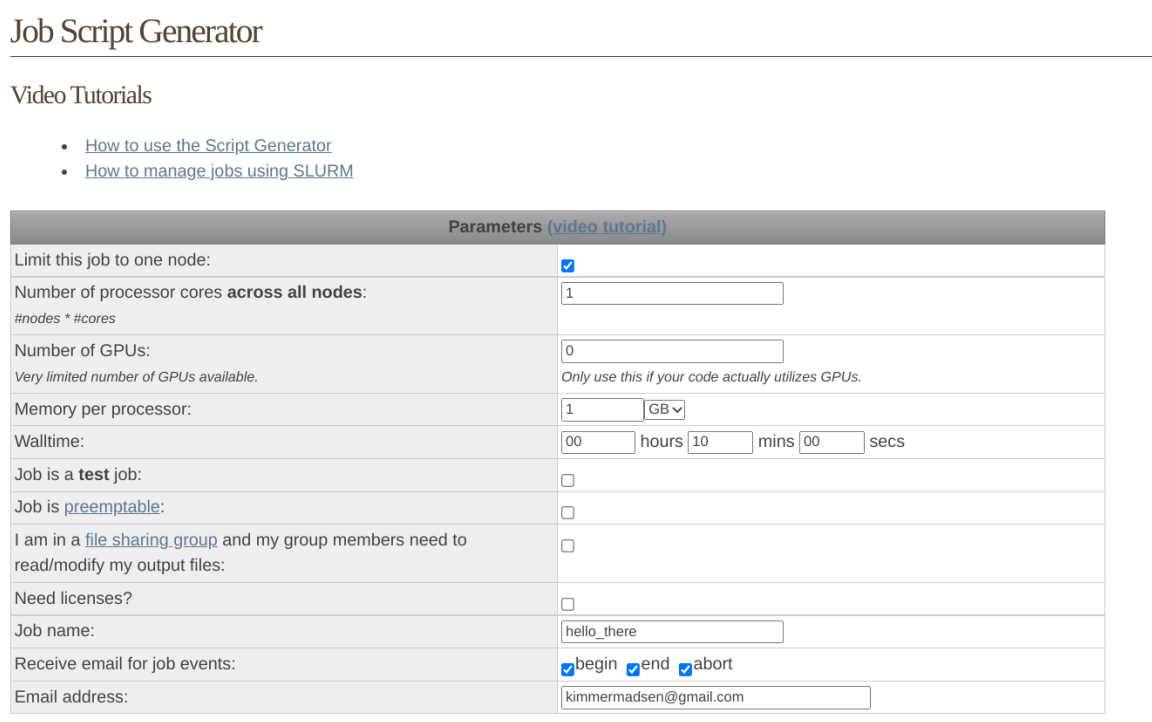The height and width of the screenshot is (722, 1152).
Task: Enable the 'Job is a test job' checkbox
Action: [x=568, y=480]
